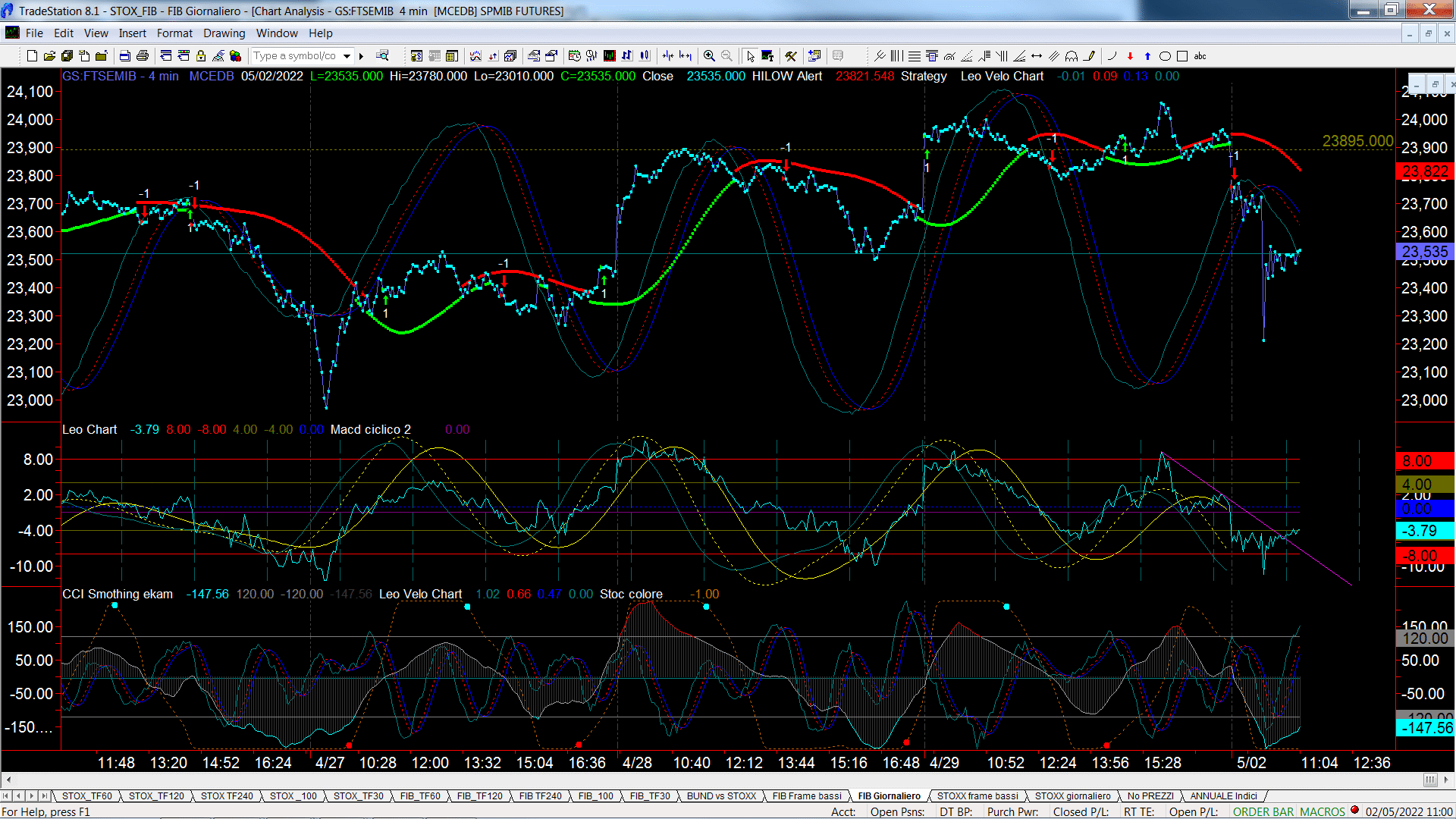Open the Help menu
Image resolution: width=1456 pixels, height=819 pixels.
click(x=320, y=33)
